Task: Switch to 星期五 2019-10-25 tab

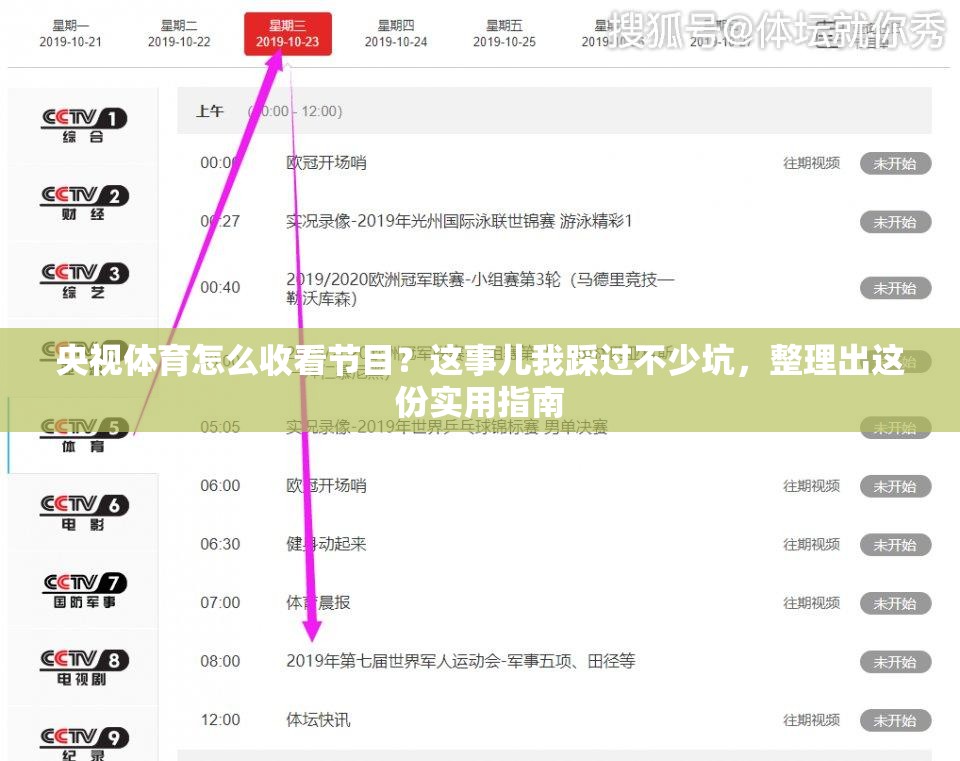Action: coord(504,34)
